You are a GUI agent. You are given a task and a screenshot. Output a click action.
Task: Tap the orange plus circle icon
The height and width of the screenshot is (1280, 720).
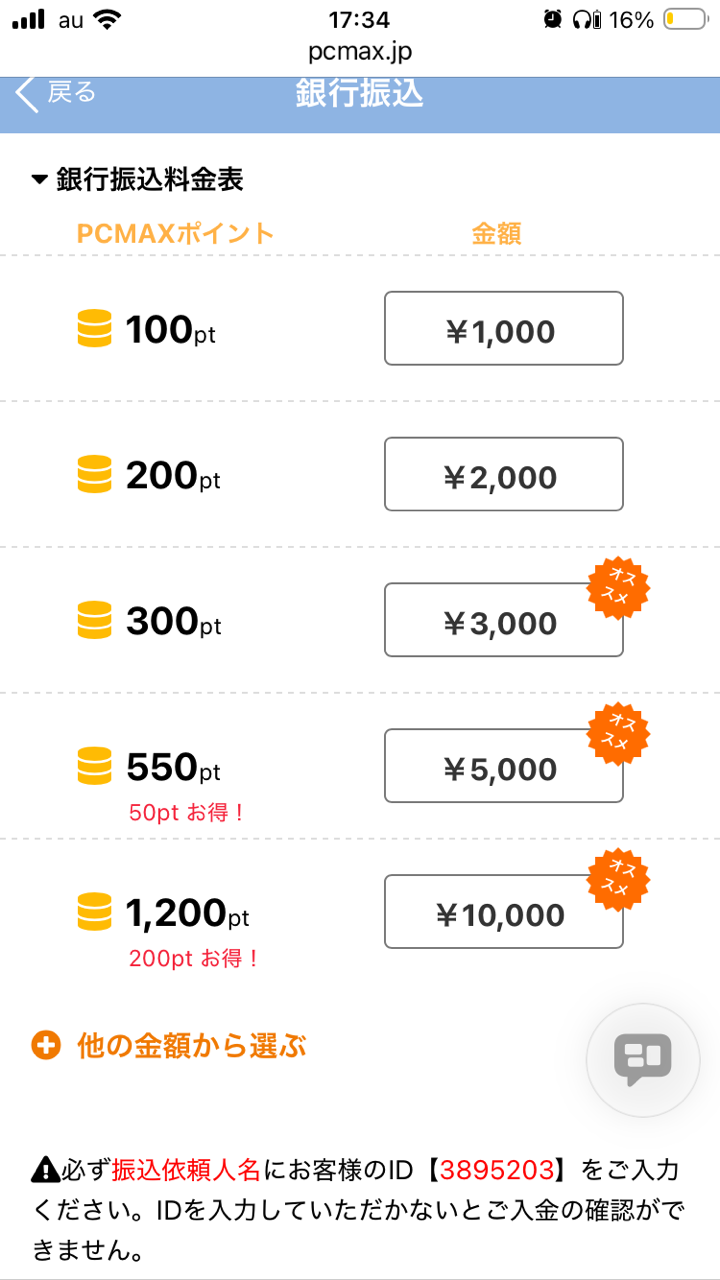pyautogui.click(x=46, y=1047)
